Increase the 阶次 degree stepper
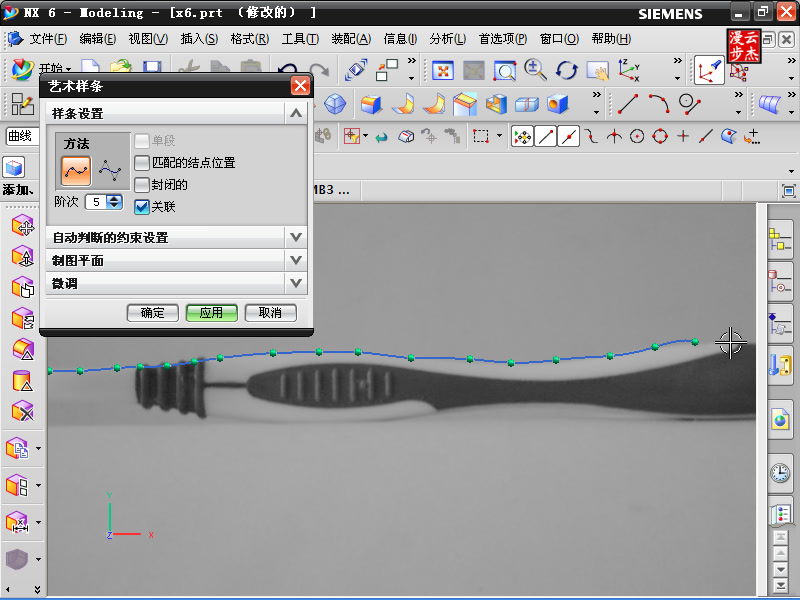Viewport: 800px width, 600px height. coord(115,198)
